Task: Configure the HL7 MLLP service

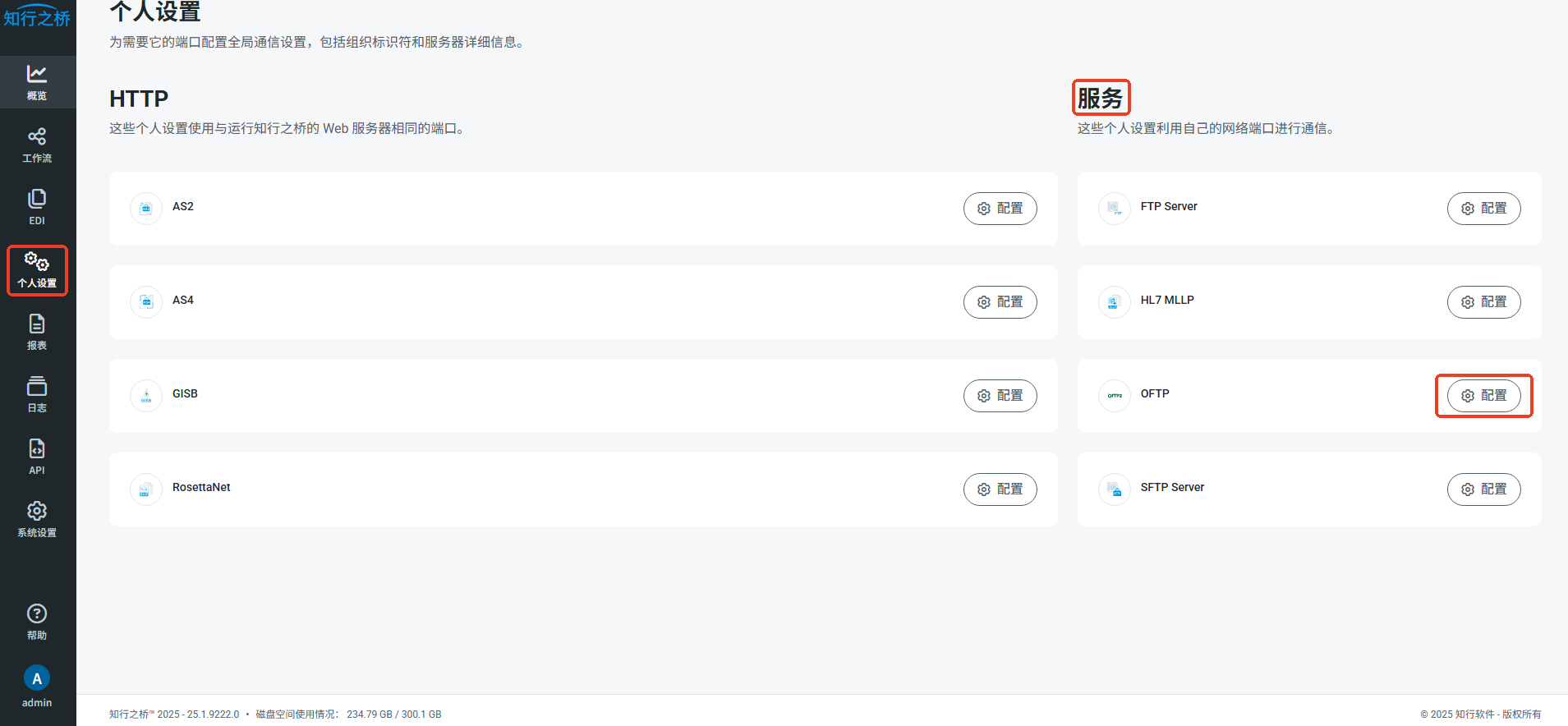Action: [1483, 302]
